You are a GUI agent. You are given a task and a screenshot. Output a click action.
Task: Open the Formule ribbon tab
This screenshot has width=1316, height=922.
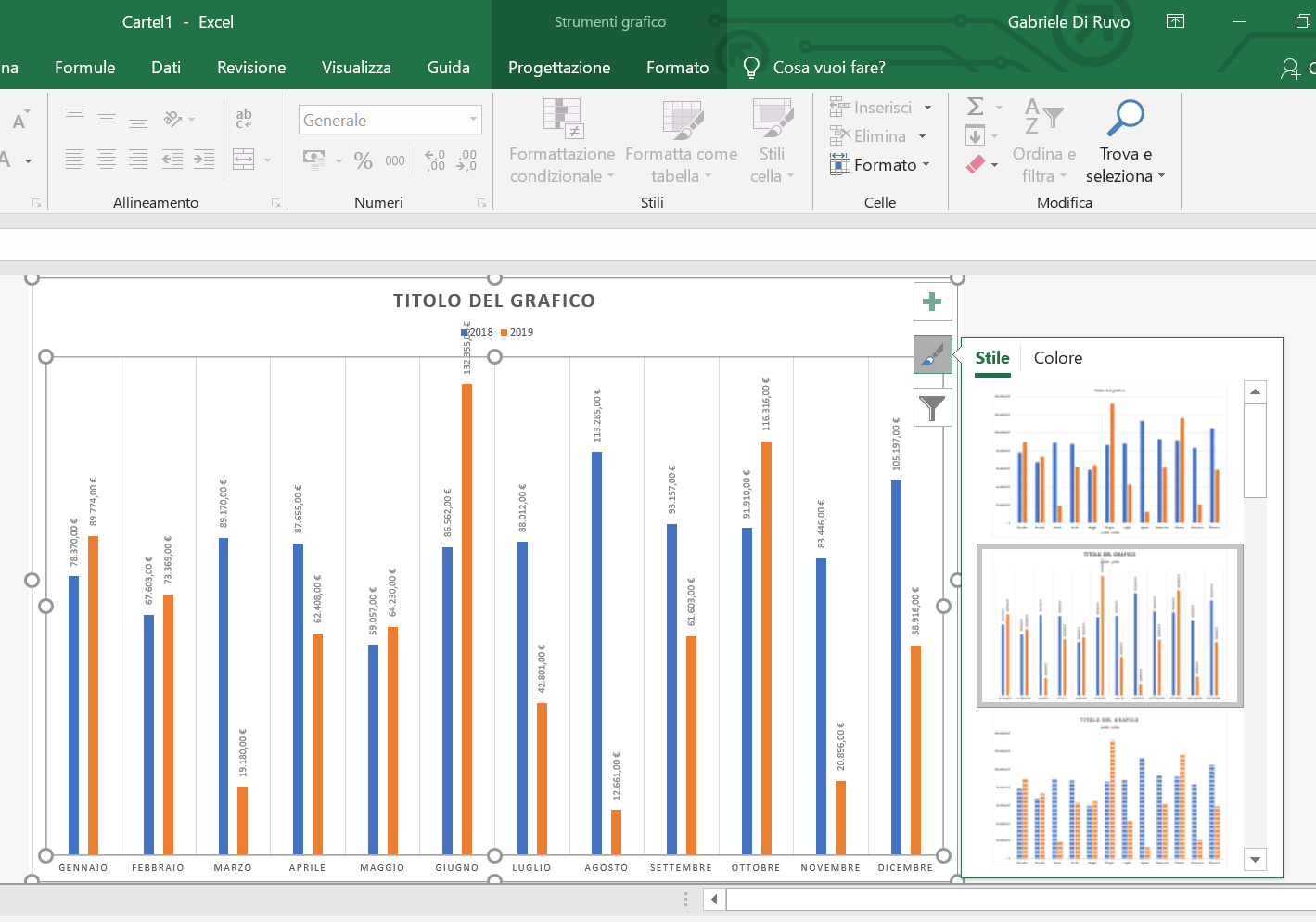(x=85, y=68)
